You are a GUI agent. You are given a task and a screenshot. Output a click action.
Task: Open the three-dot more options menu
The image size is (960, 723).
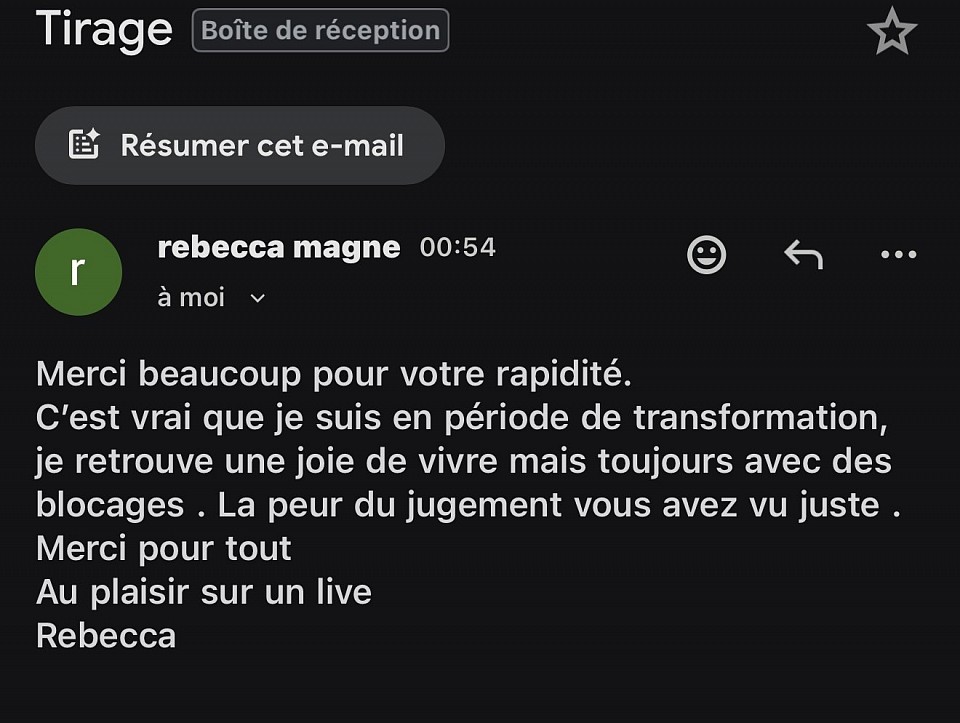[898, 255]
